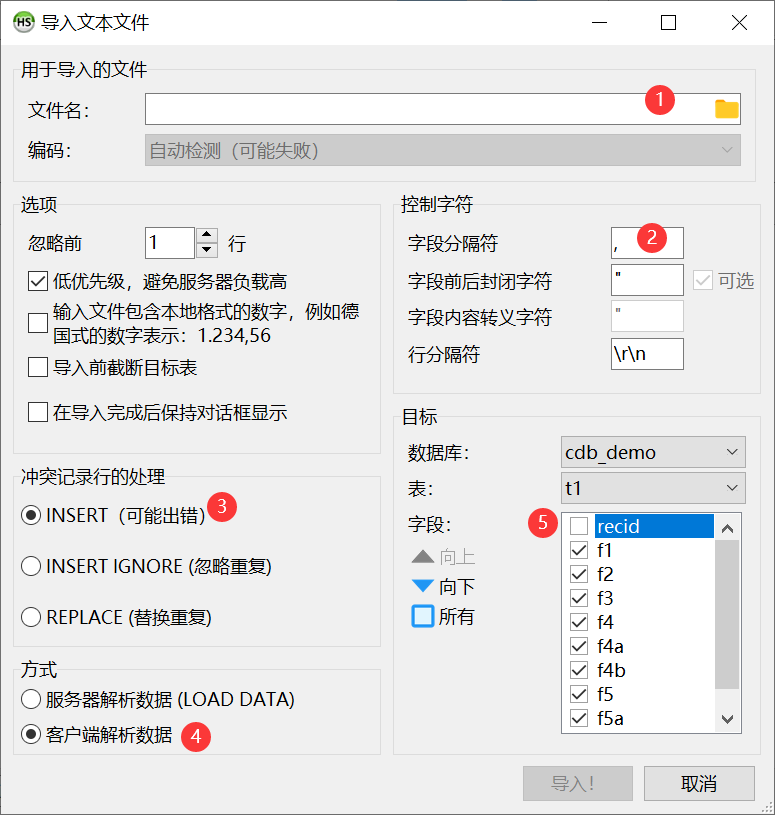Uncheck 低优先级，避免服务器负载高 option
775x815 pixels.
[38, 282]
